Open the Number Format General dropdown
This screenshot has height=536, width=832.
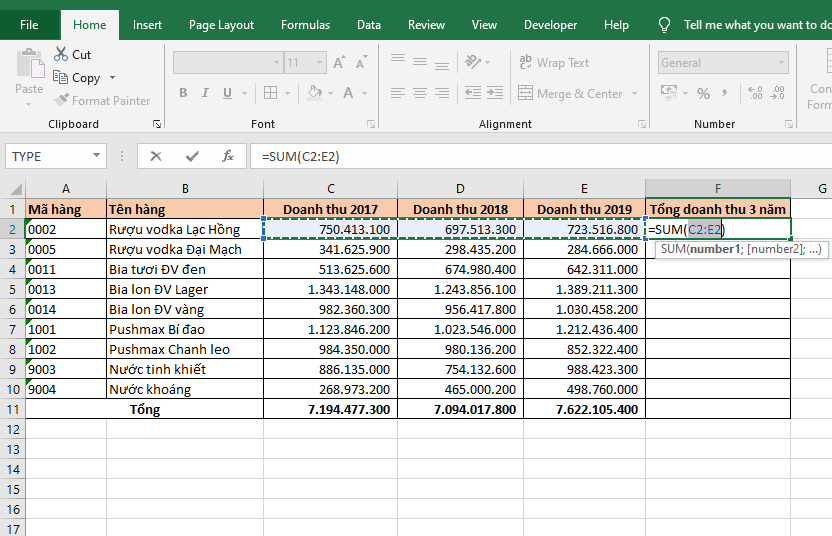pos(780,63)
